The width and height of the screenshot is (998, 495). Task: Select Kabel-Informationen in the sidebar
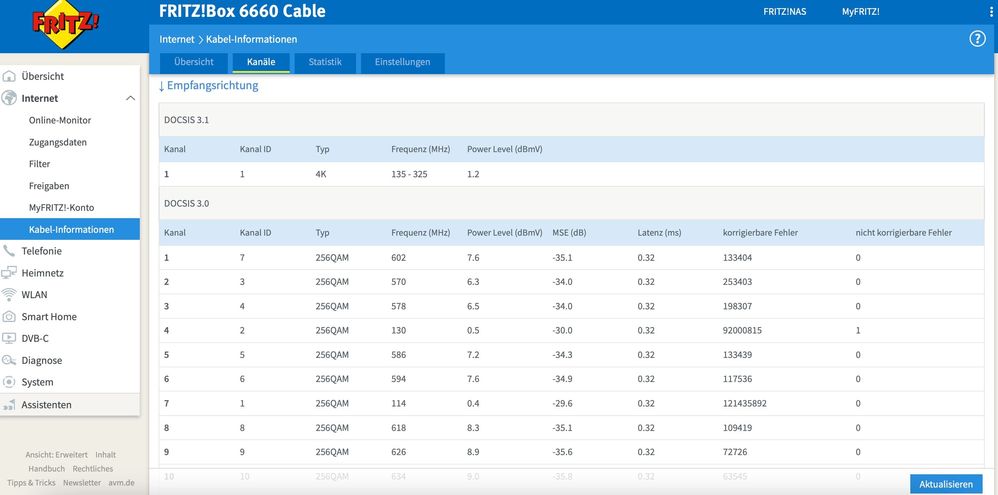[x=70, y=229]
